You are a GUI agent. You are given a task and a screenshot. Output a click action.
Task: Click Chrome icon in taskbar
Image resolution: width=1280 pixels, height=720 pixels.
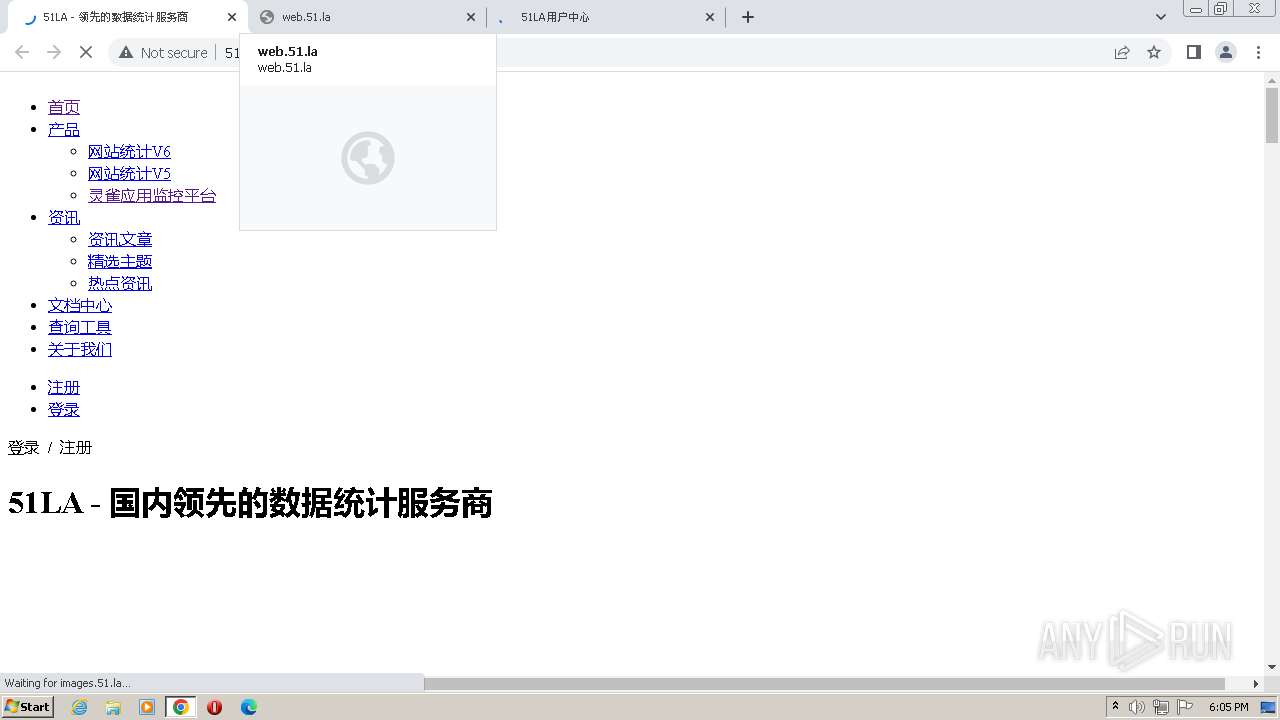(181, 707)
